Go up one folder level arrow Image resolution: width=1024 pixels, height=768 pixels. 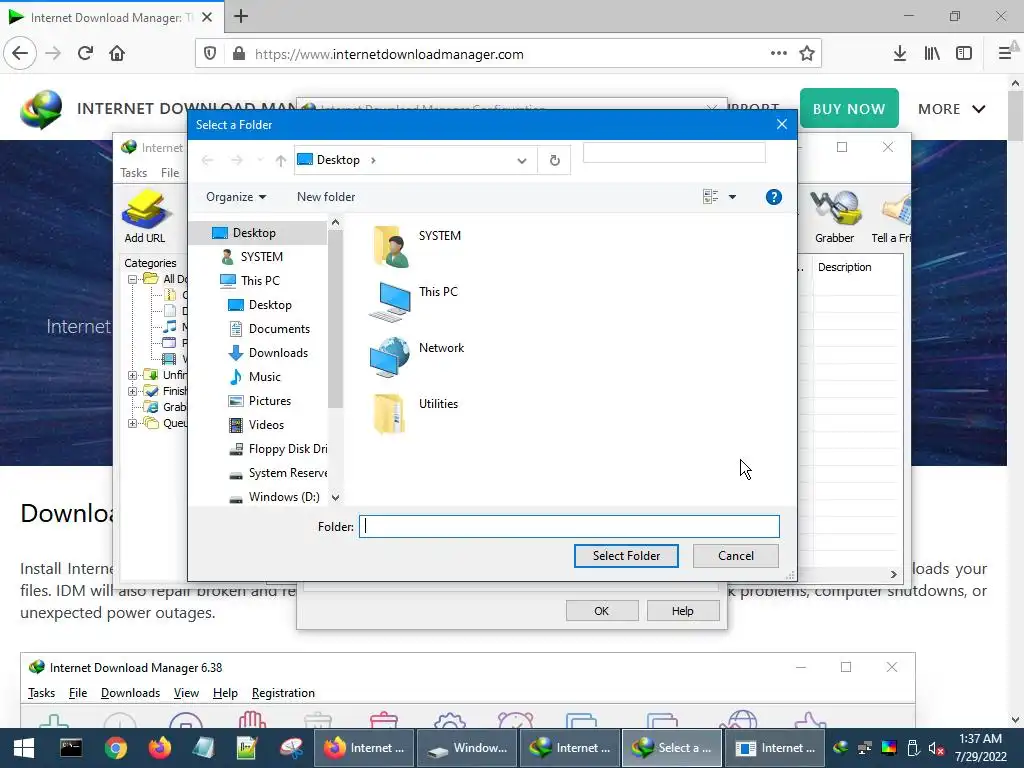pos(281,160)
